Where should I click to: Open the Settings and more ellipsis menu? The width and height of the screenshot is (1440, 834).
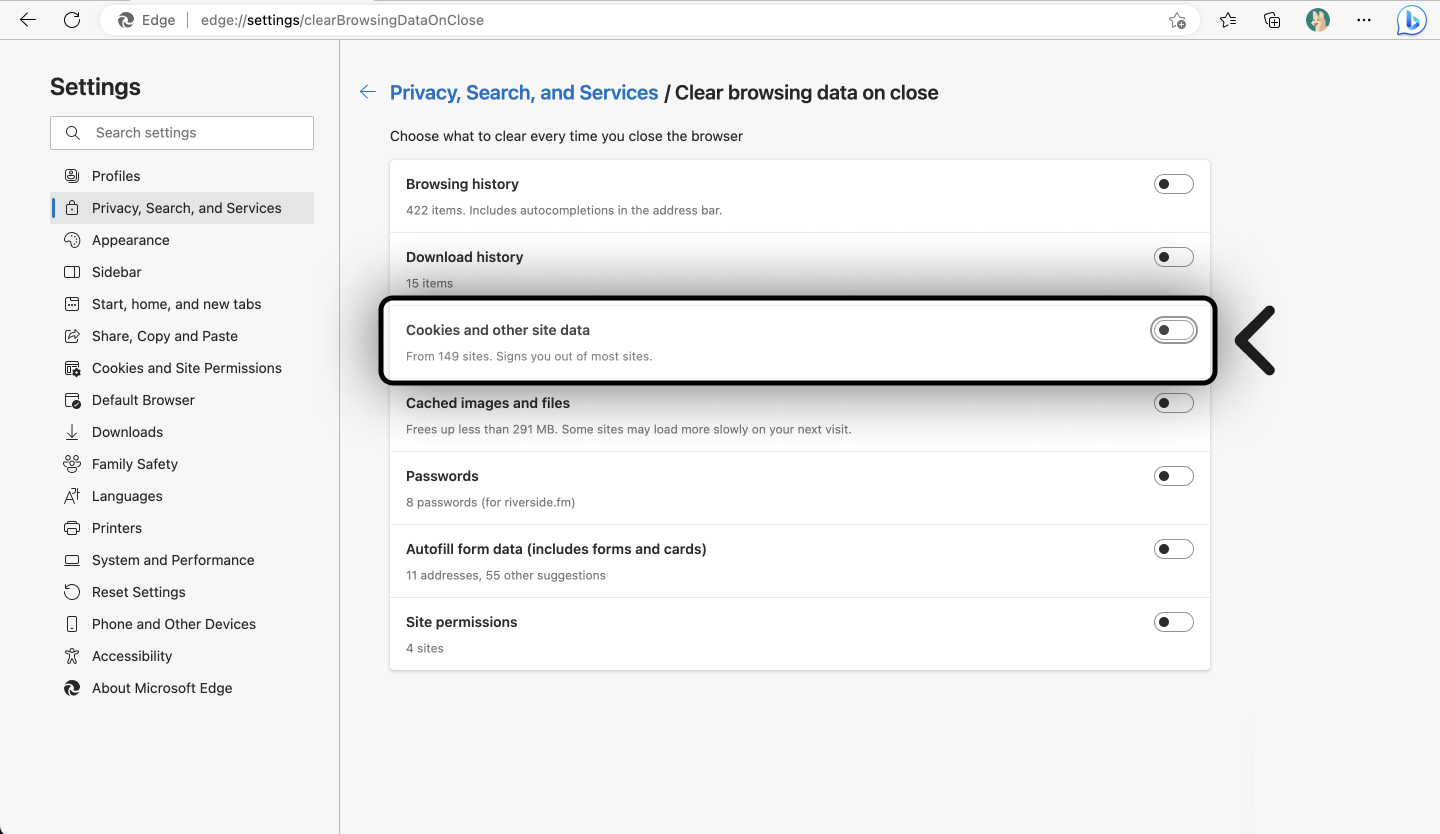click(1364, 20)
